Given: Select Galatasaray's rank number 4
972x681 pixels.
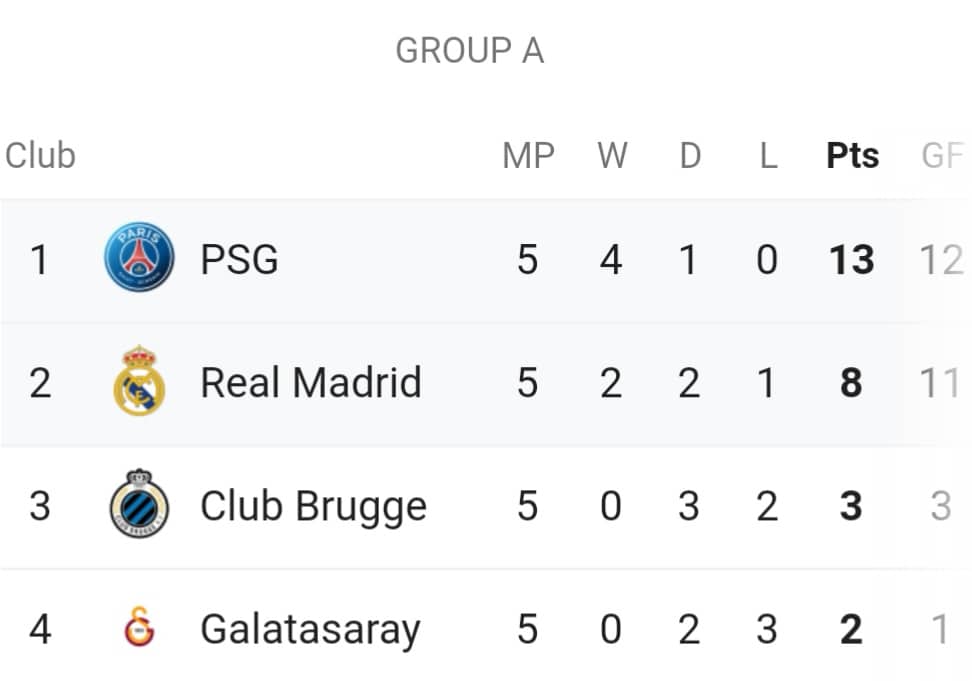Looking at the screenshot, I should tap(40, 630).
